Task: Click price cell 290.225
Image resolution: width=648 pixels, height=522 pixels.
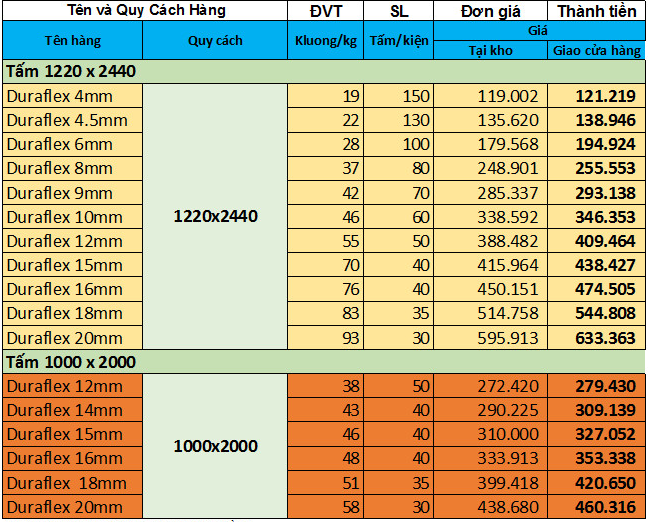Action: tap(491, 410)
